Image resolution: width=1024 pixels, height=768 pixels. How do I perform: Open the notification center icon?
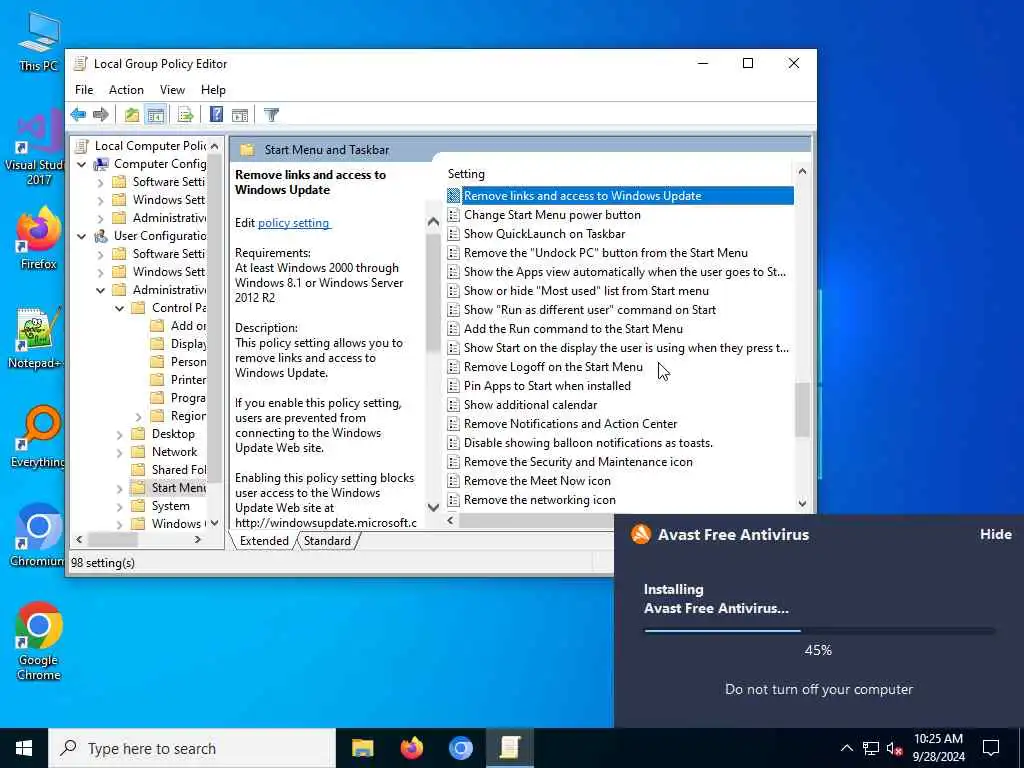(x=991, y=748)
